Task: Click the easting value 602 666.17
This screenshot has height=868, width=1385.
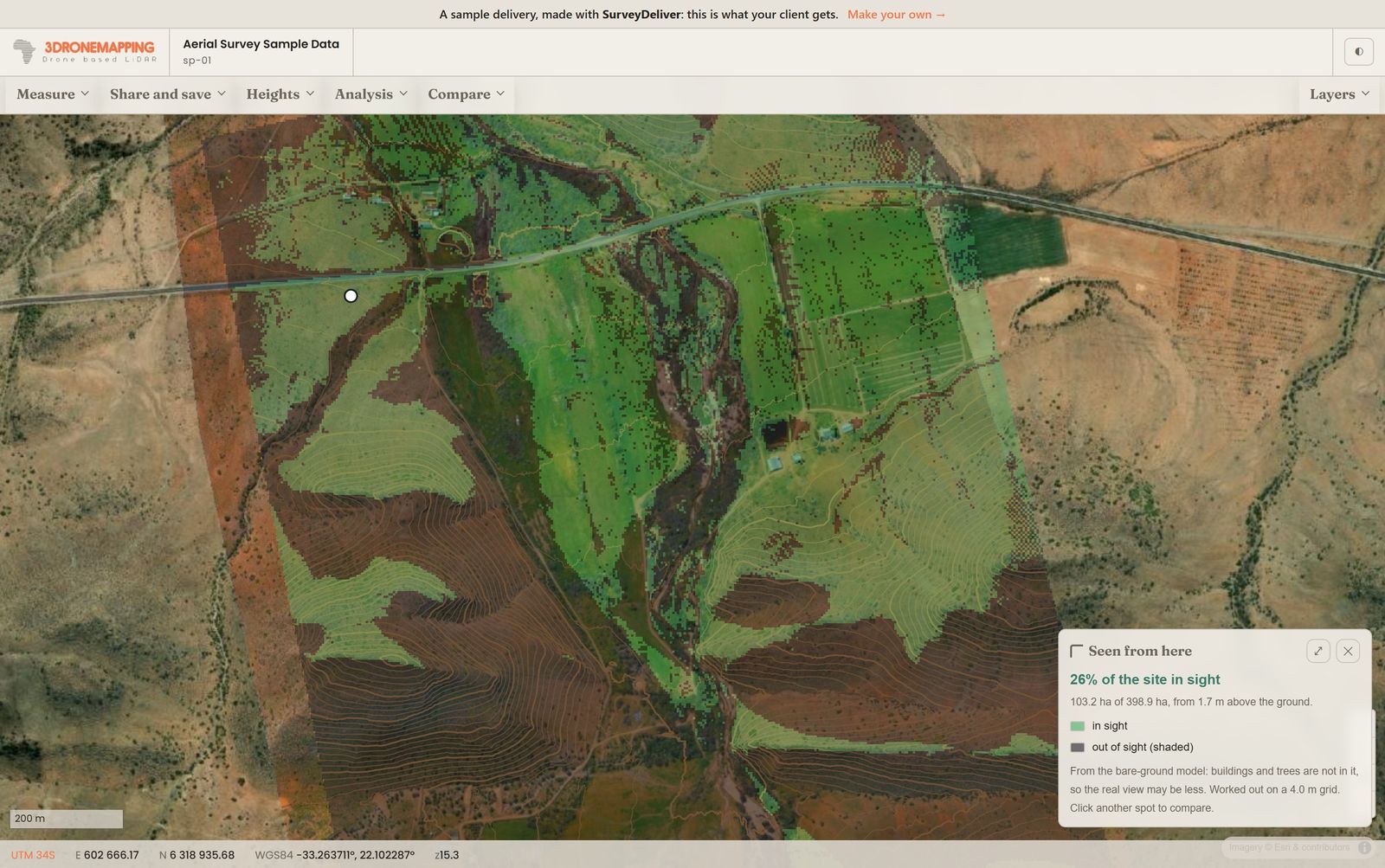Action: tap(112, 855)
